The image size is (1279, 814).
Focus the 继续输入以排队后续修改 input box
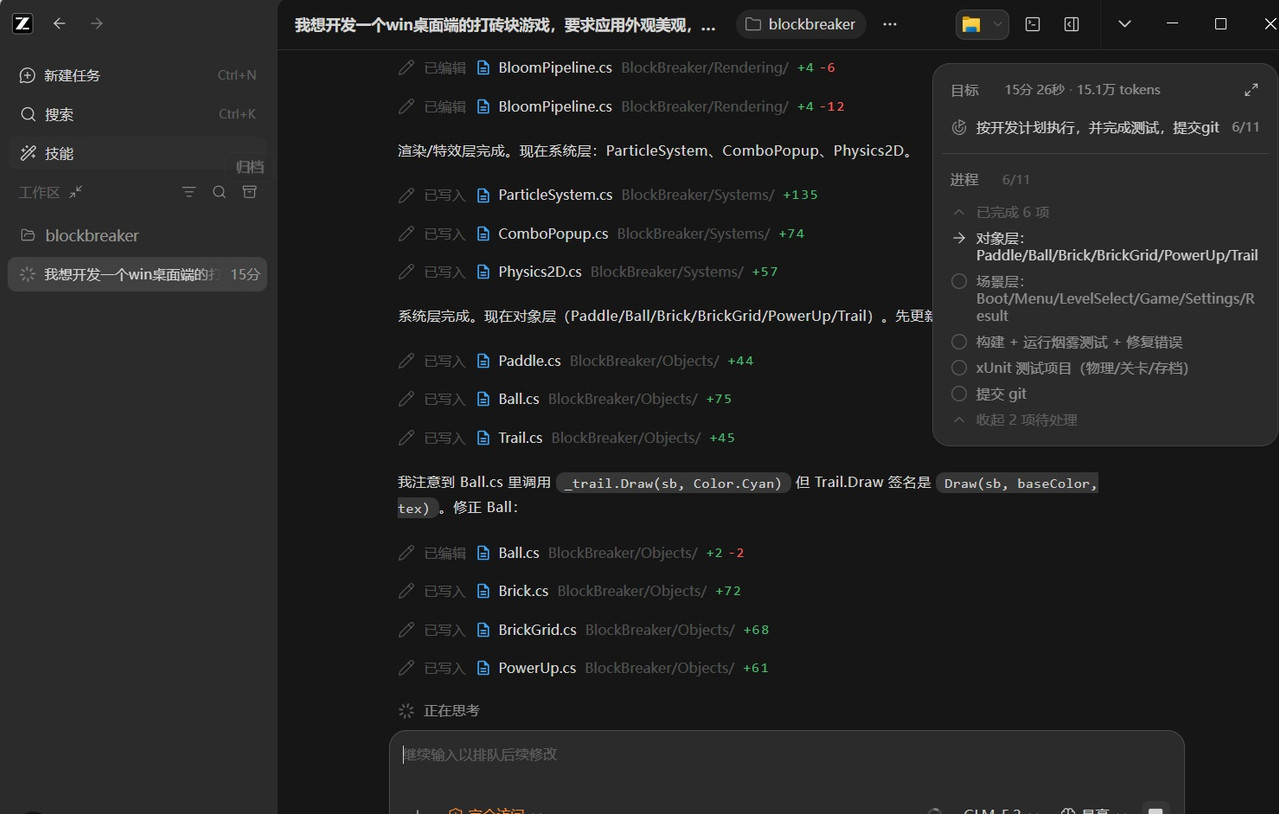[x=786, y=755]
